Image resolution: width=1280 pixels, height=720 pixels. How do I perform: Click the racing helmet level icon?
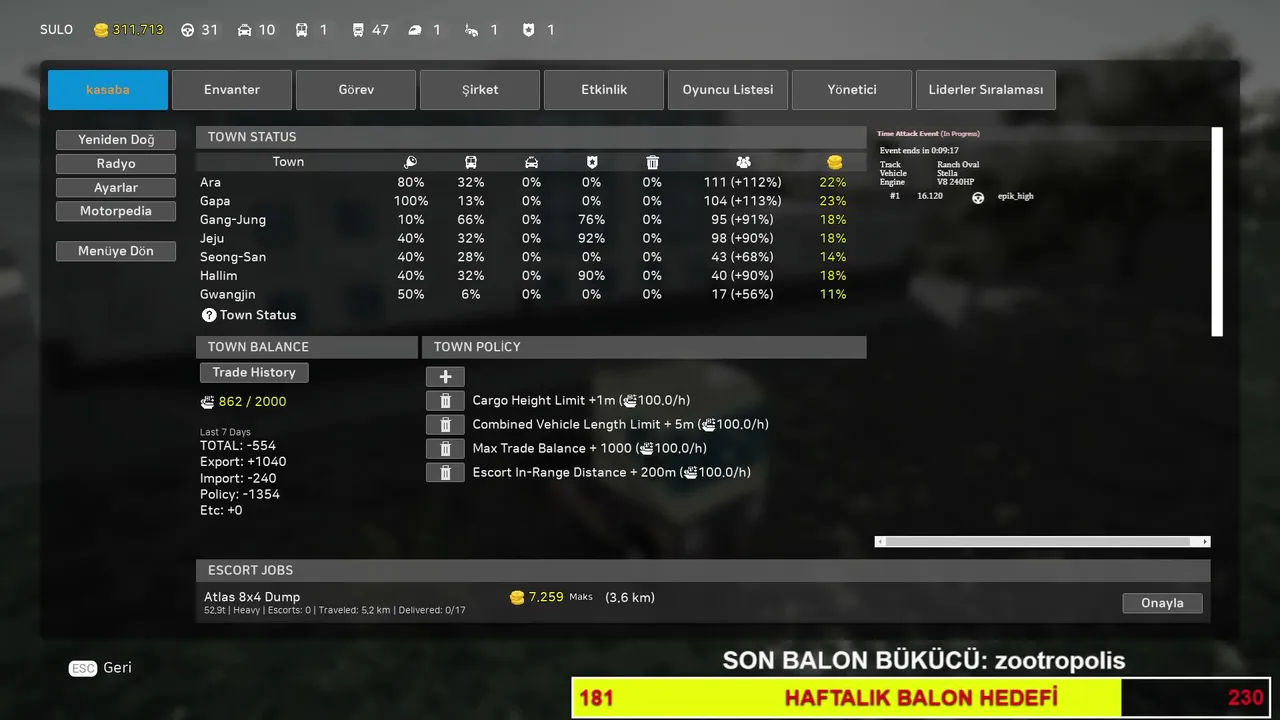tap(415, 30)
